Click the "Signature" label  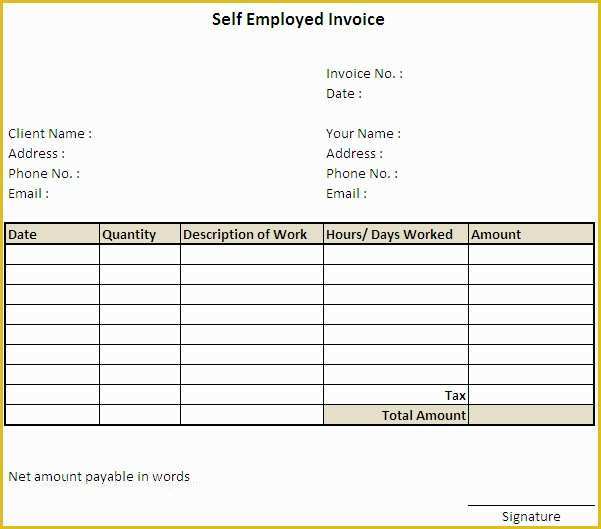click(531, 516)
